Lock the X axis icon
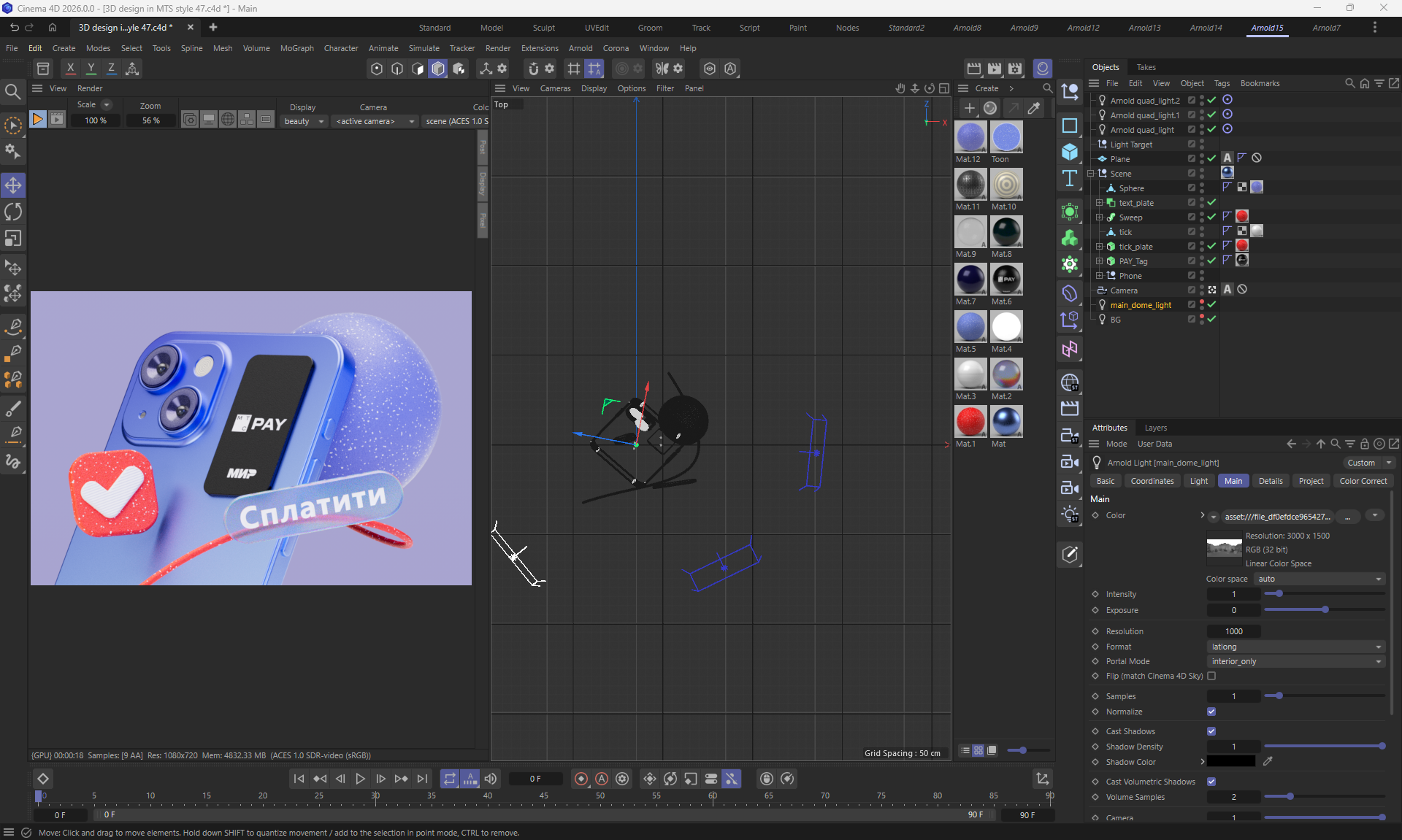Image resolution: width=1402 pixels, height=840 pixels. pos(70,69)
